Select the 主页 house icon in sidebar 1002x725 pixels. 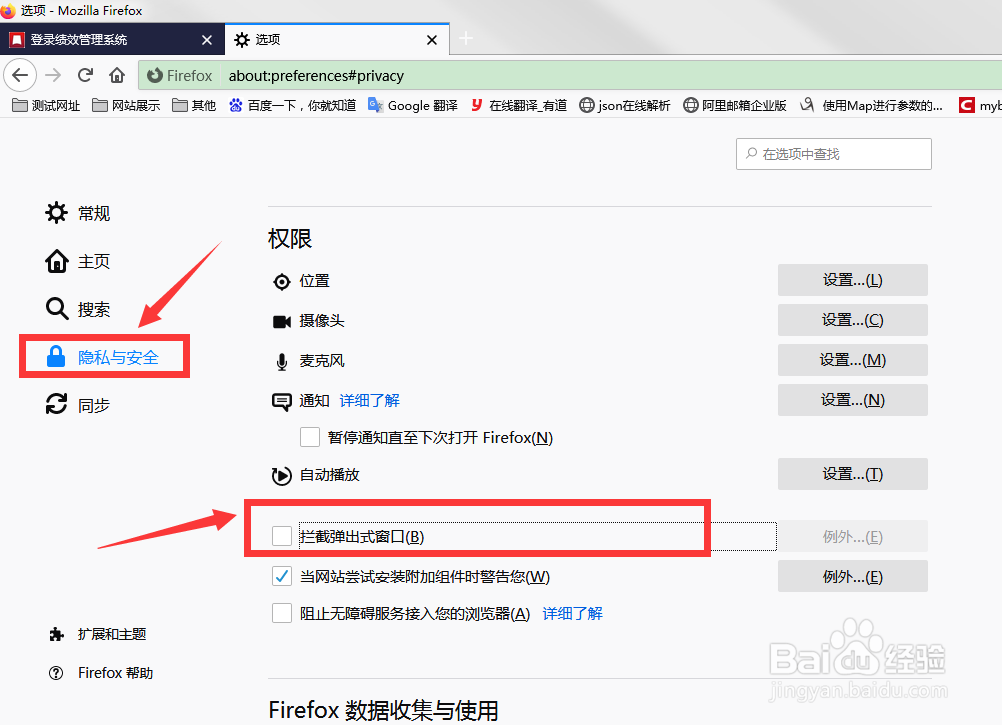tap(56, 261)
